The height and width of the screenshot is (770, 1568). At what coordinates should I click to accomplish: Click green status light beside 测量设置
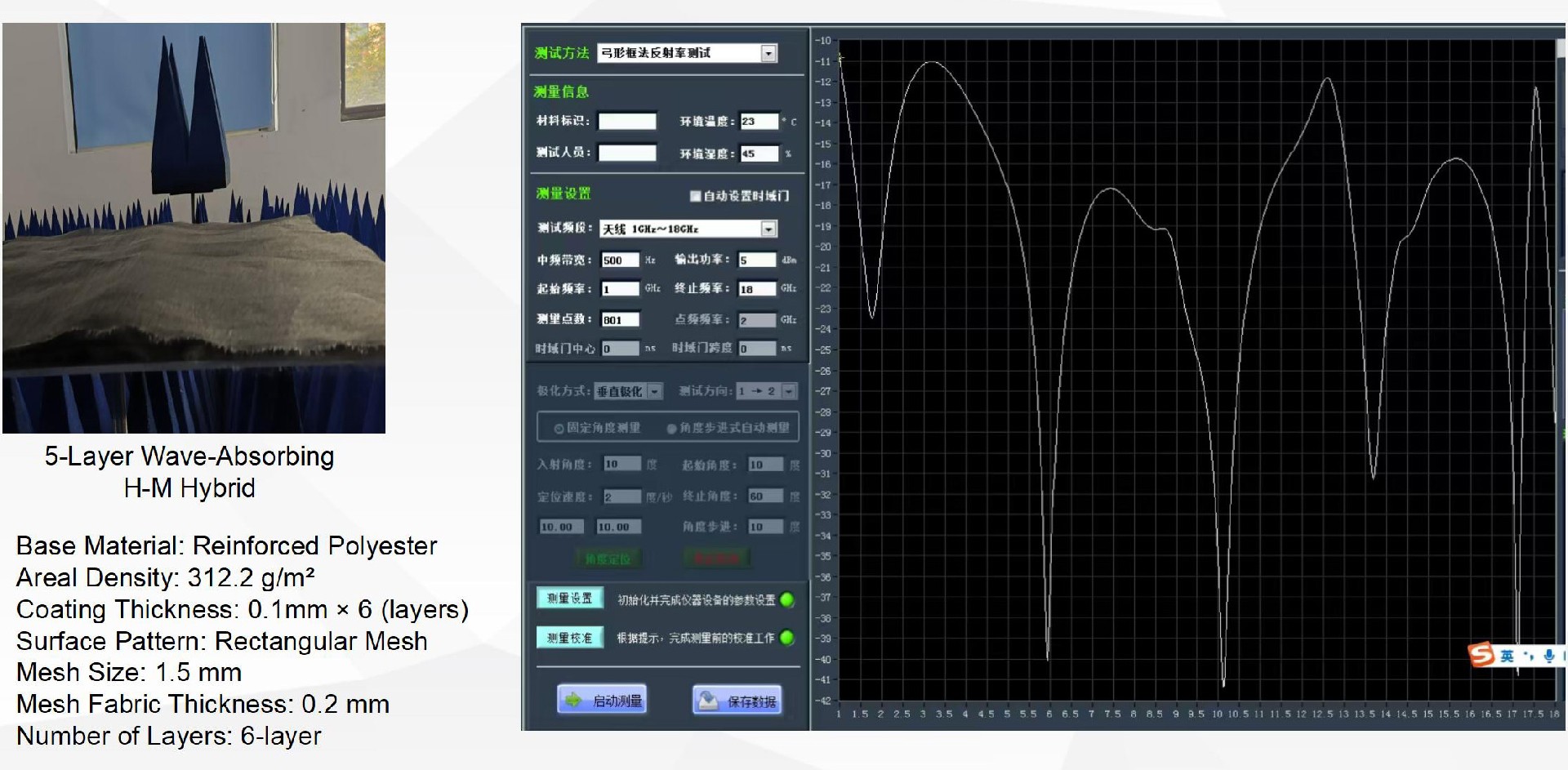click(787, 600)
